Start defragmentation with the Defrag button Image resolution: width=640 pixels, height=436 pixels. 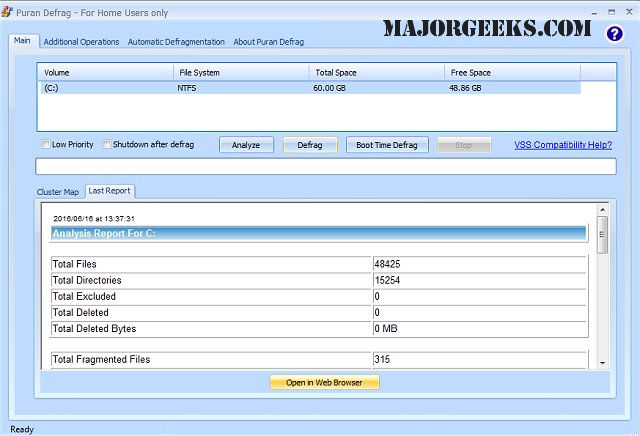click(x=310, y=145)
